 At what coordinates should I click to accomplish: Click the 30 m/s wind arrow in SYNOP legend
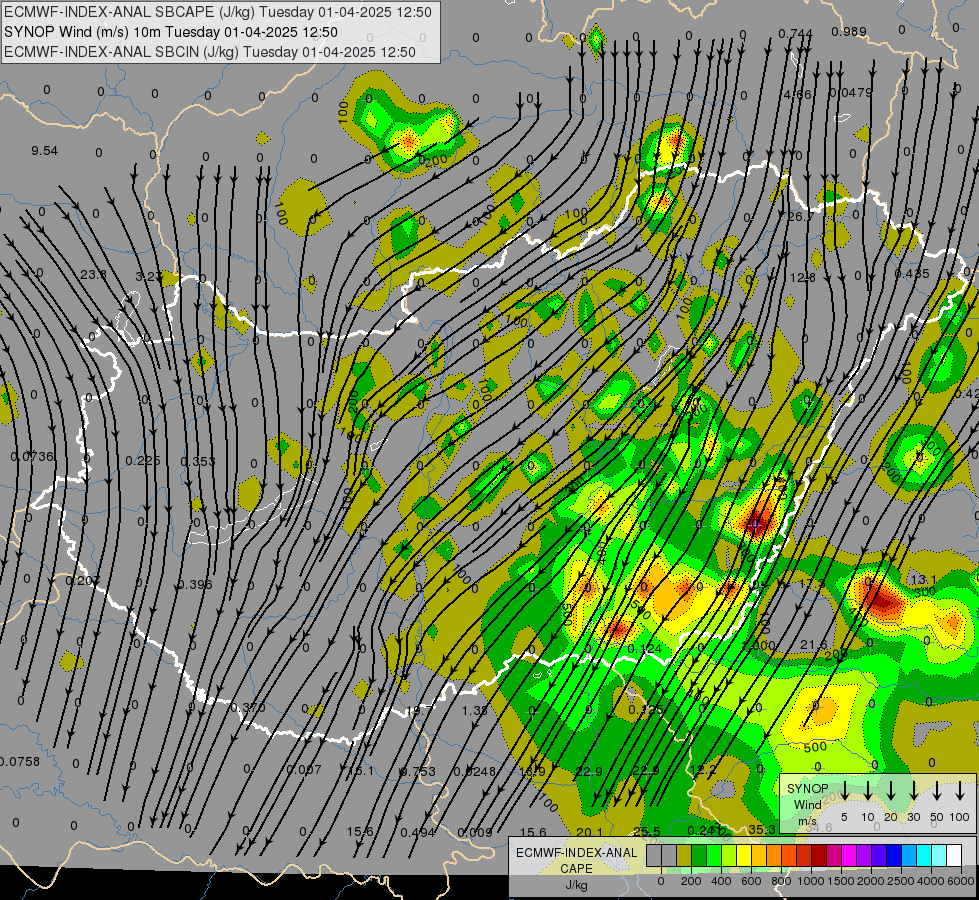click(x=913, y=791)
